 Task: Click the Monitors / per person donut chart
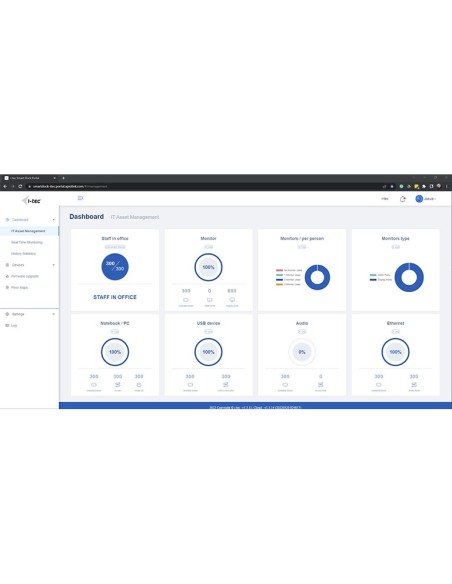pos(317,277)
